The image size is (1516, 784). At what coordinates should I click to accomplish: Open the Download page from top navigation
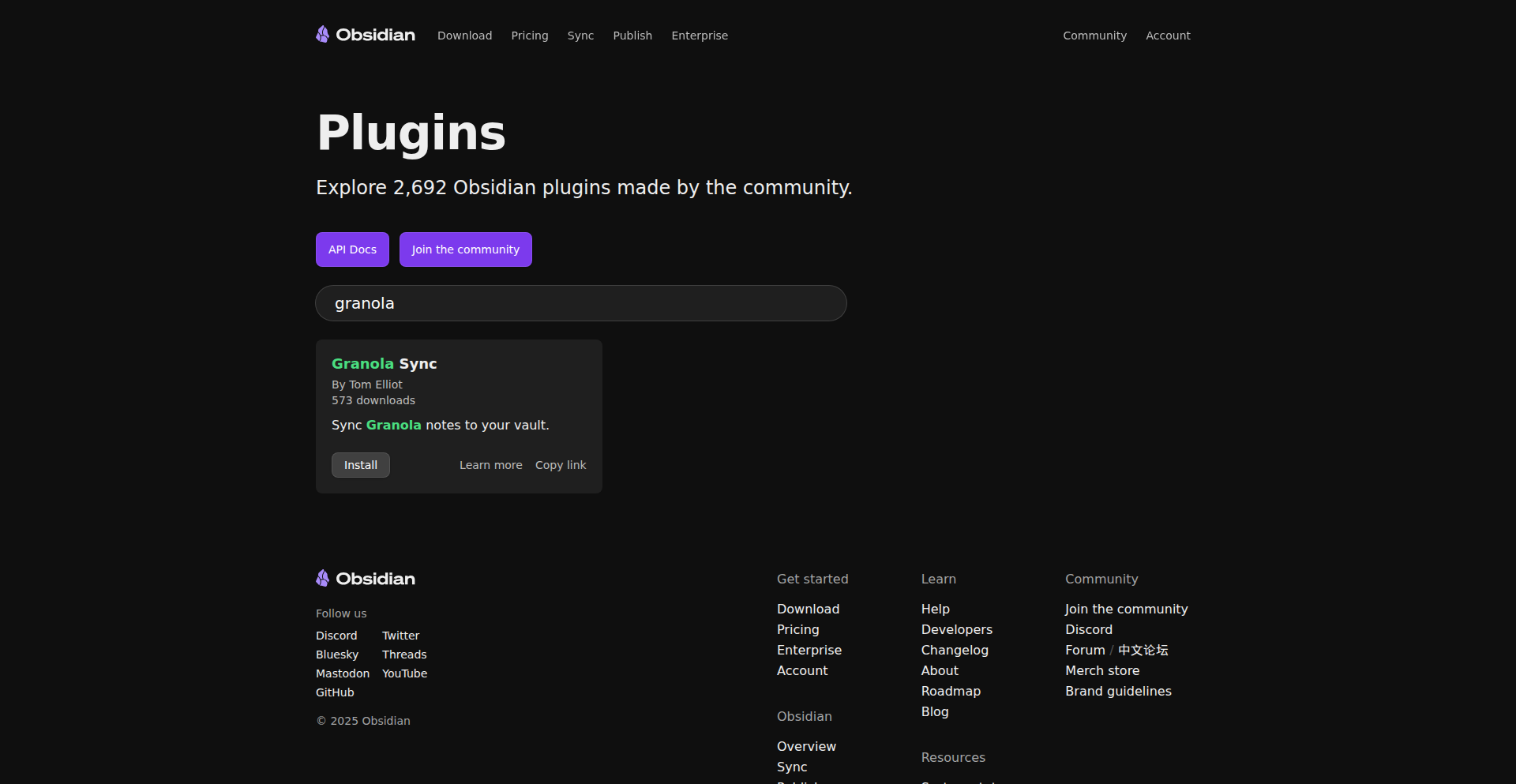point(465,36)
